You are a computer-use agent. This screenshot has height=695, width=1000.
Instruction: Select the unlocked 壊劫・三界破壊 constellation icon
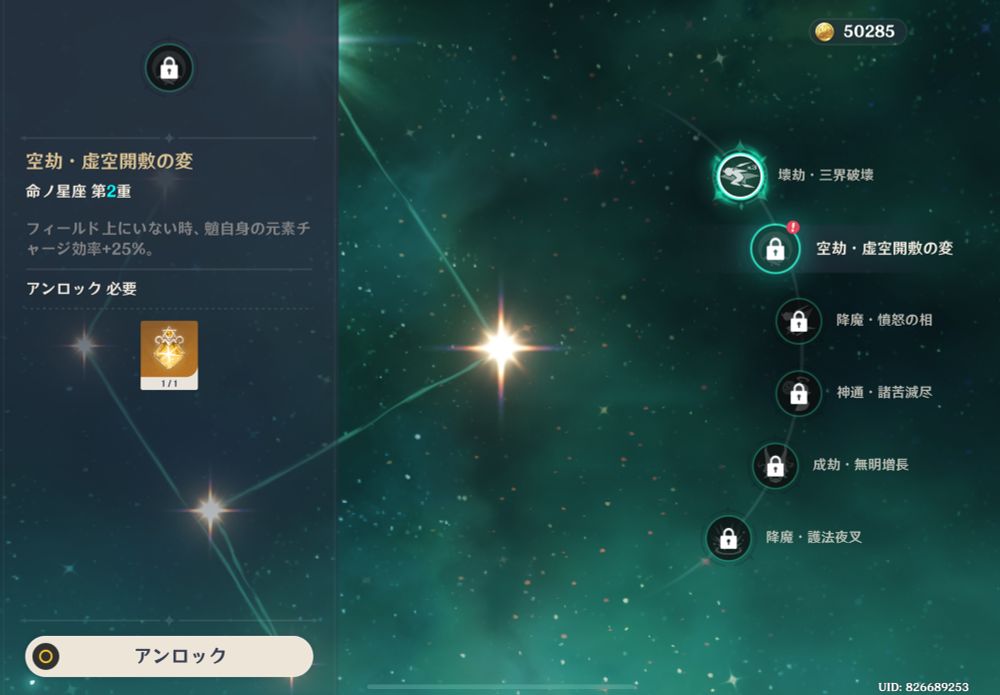740,176
